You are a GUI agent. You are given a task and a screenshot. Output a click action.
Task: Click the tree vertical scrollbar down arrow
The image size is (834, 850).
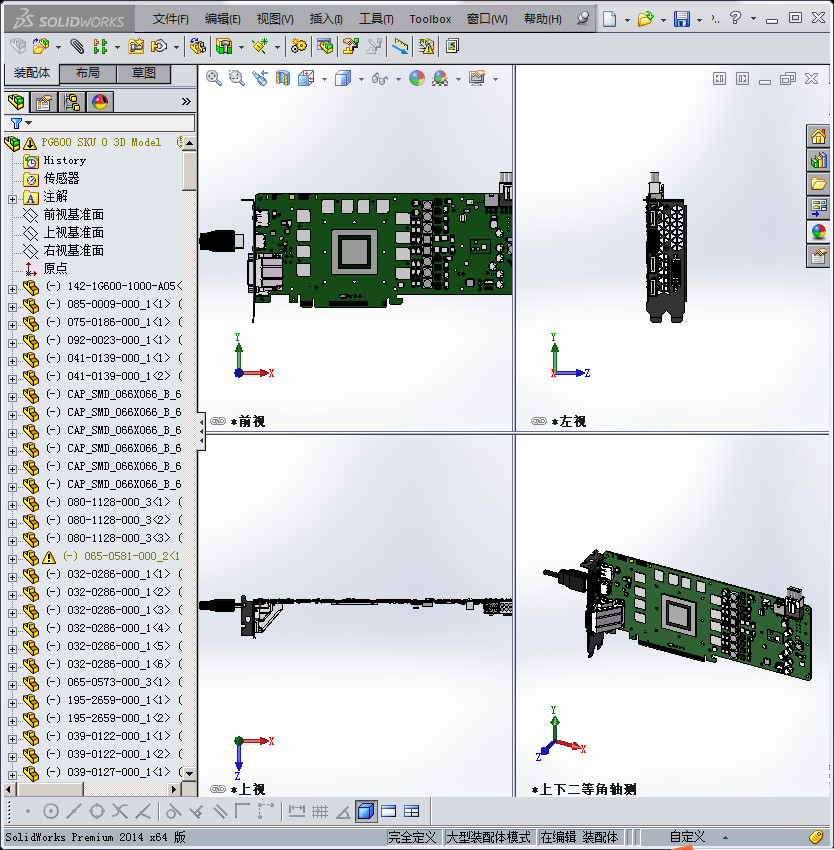[189, 774]
